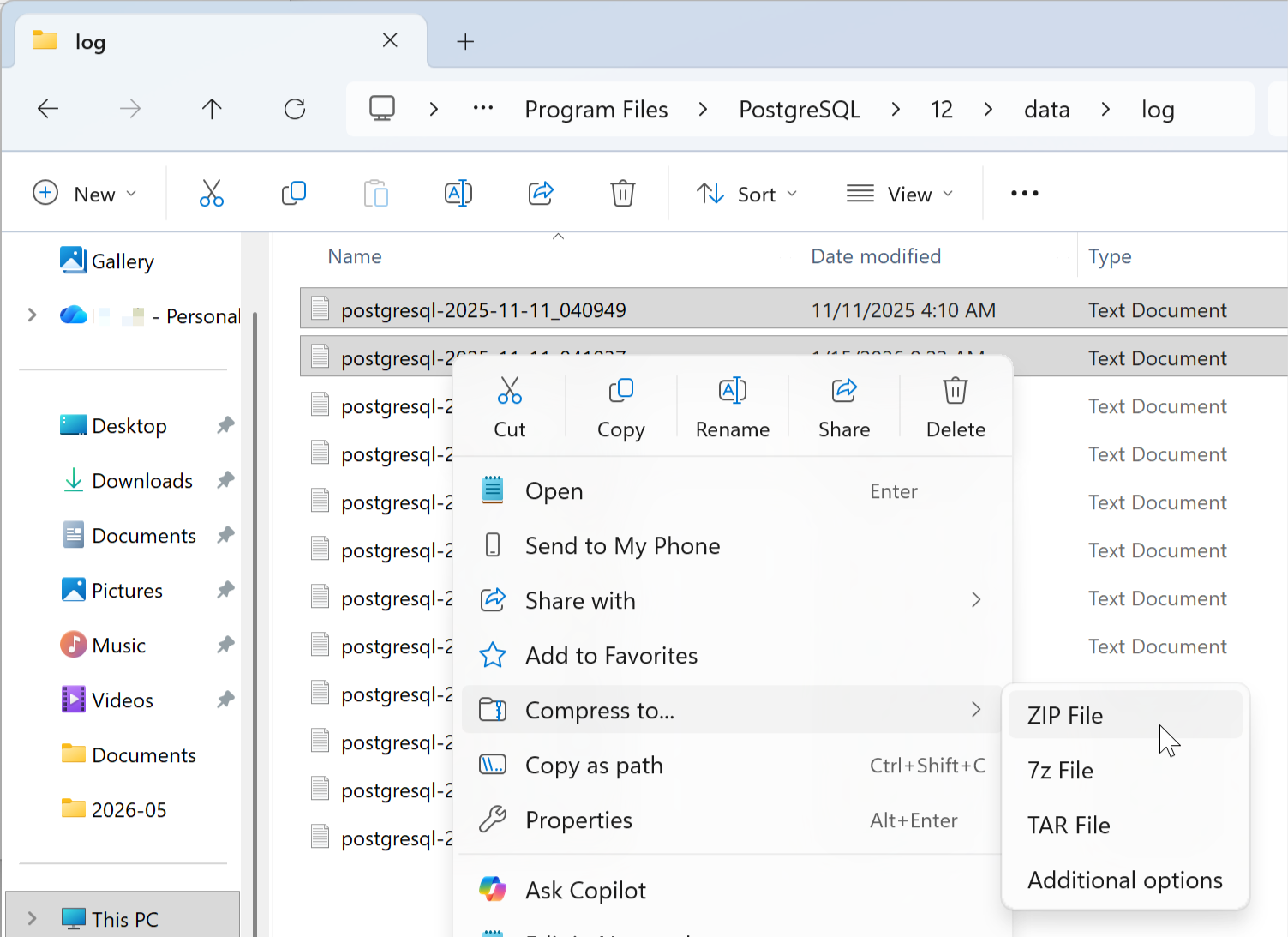
Task: Choose Copy in the context menu
Action: [621, 407]
